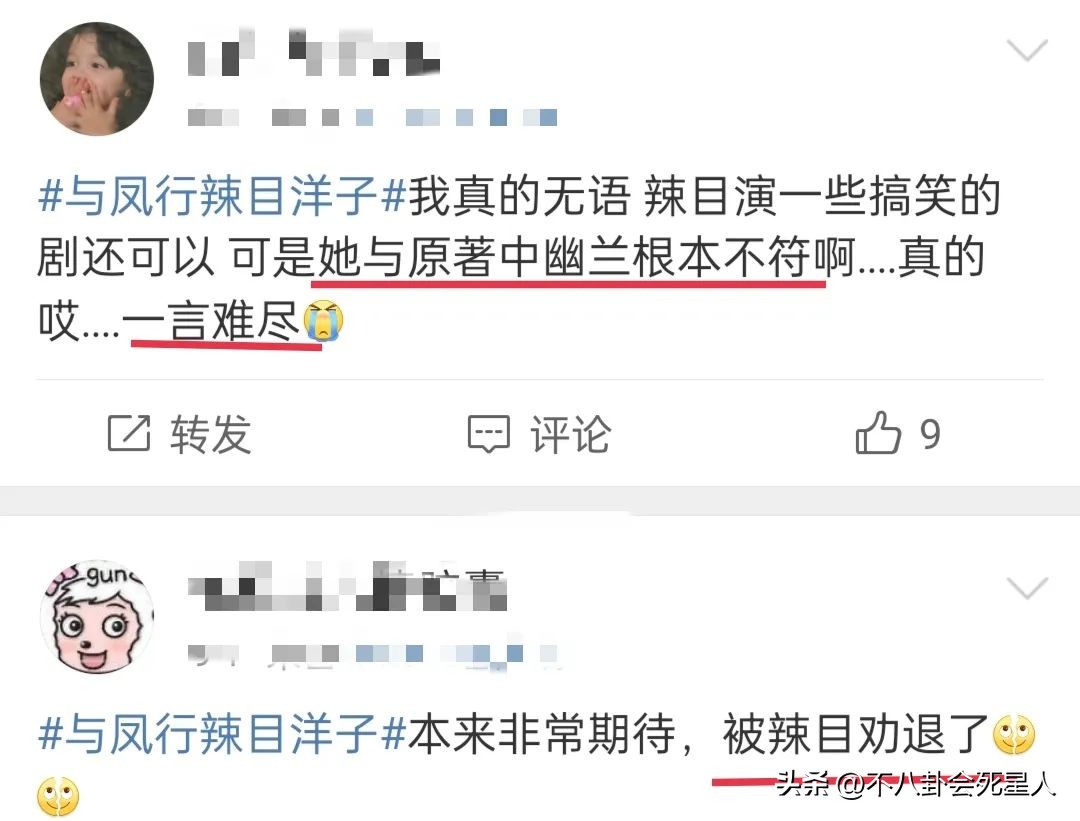Tap the 评论 label
Screen dimensions: 1080x821
point(570,434)
